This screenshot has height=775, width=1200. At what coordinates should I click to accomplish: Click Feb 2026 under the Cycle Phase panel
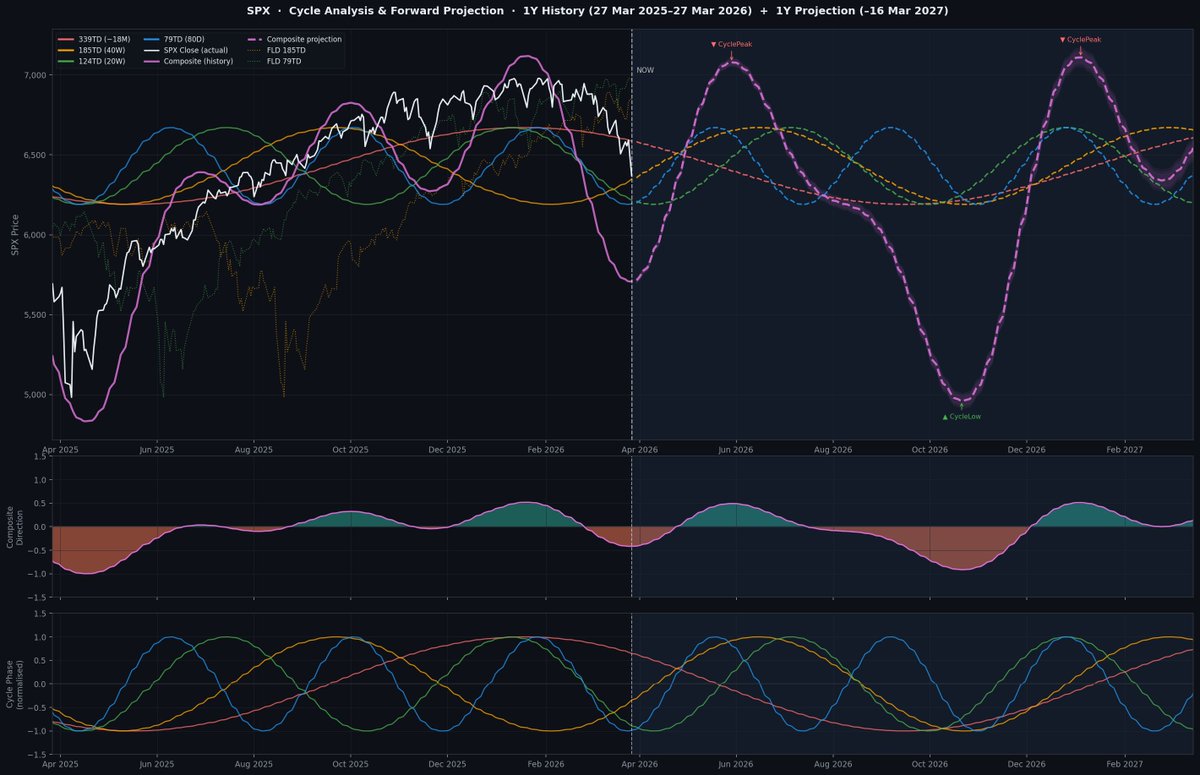coord(545,764)
